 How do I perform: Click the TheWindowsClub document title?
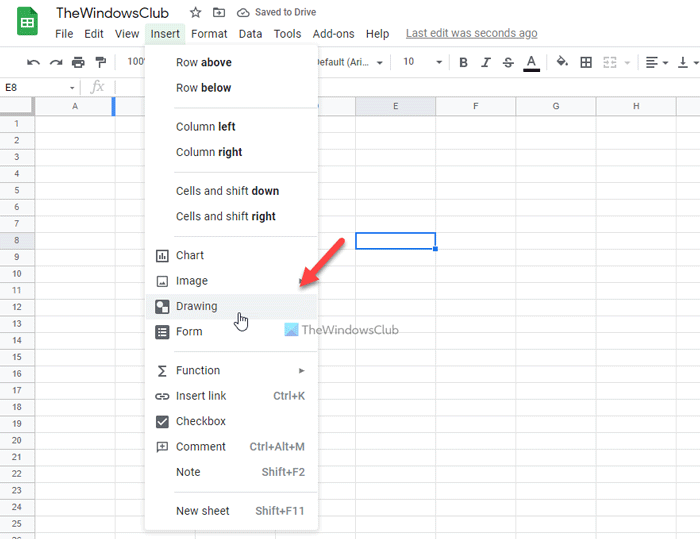point(112,13)
